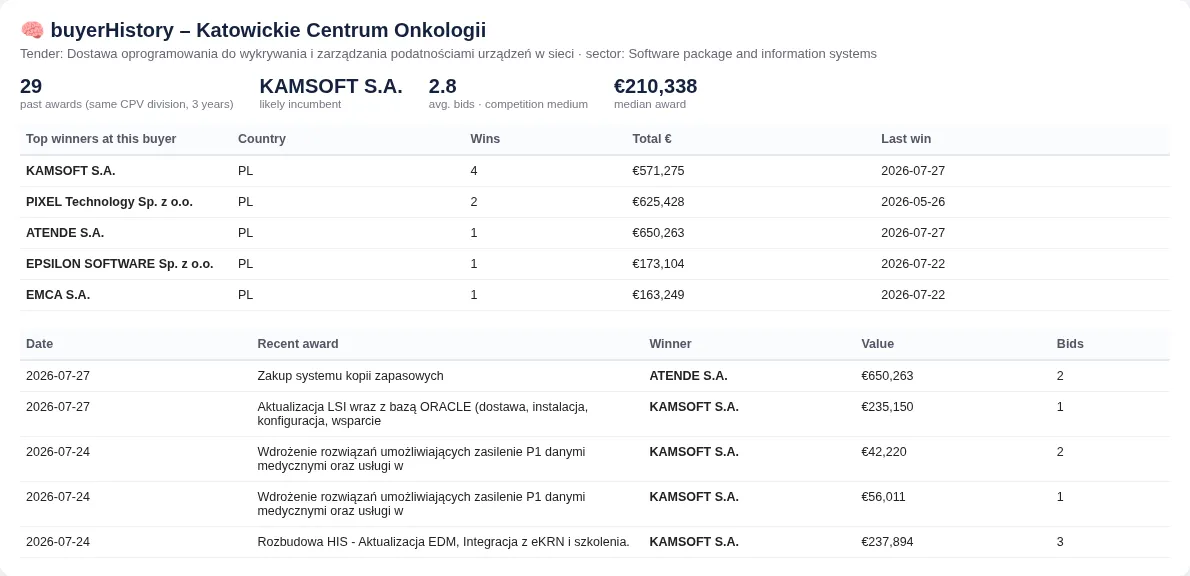
Task: Click the Country column header
Action: coord(262,139)
